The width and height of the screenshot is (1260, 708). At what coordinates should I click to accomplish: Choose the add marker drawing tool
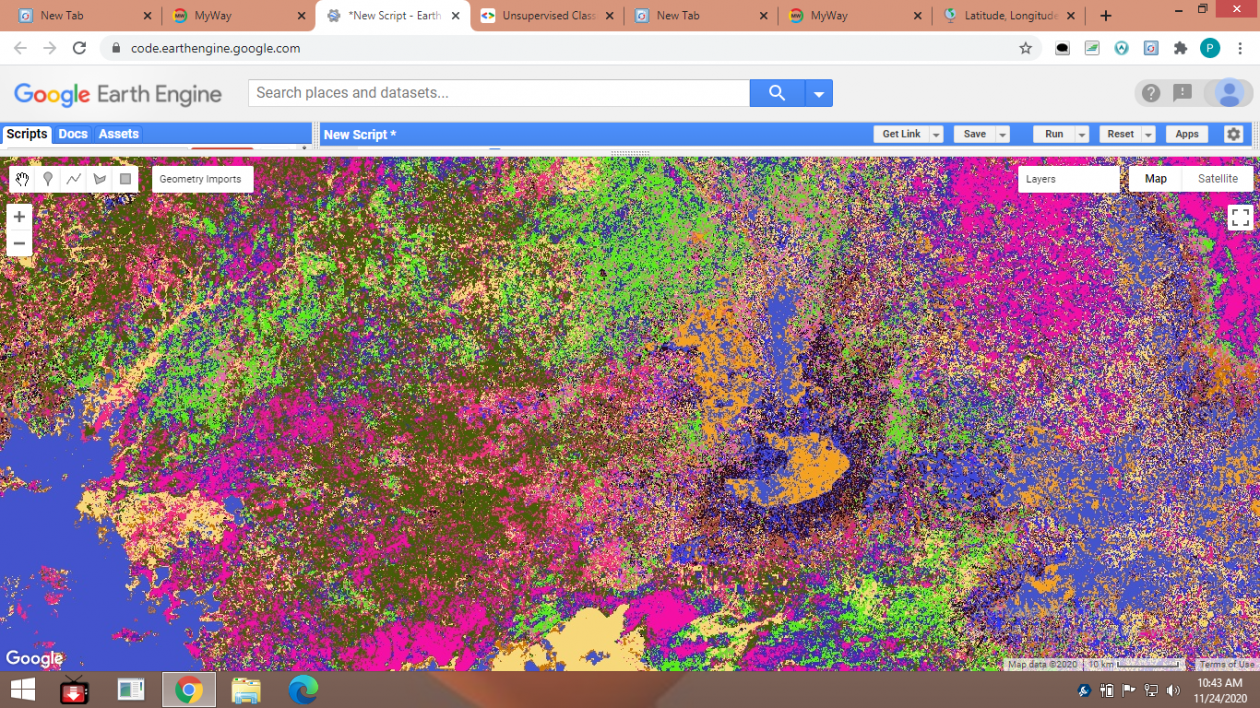click(x=48, y=179)
